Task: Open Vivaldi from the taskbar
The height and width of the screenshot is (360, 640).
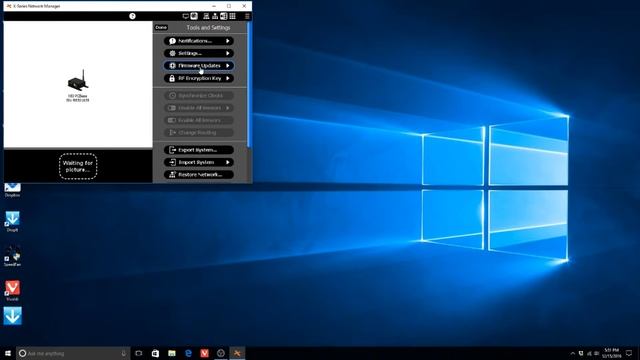Action: (204, 353)
